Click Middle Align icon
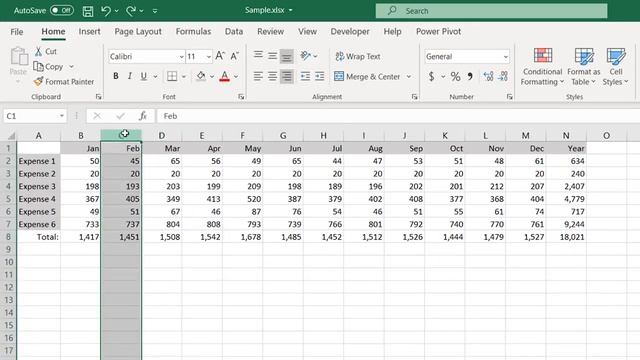The height and width of the screenshot is (360, 640). pyautogui.click(x=272, y=56)
